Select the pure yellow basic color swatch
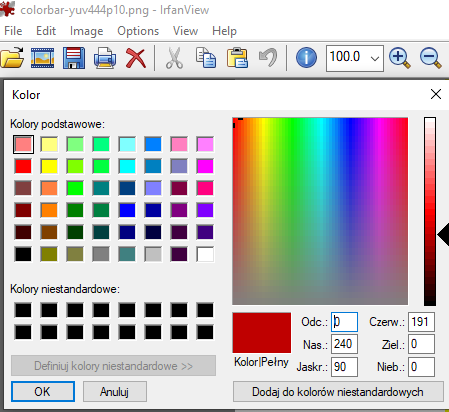This screenshot has width=449, height=412. click(x=49, y=166)
